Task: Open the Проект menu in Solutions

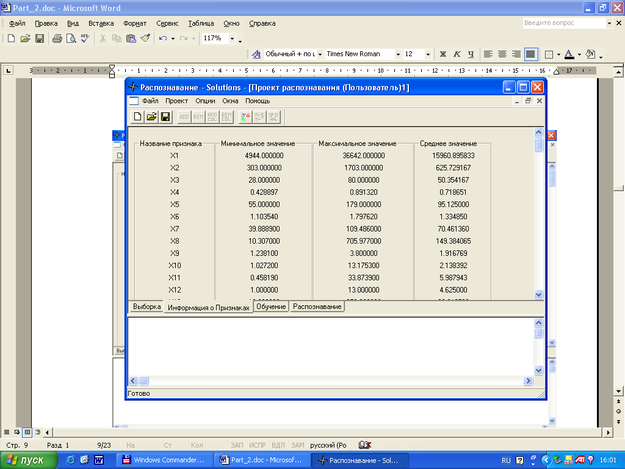Action: 176,101
